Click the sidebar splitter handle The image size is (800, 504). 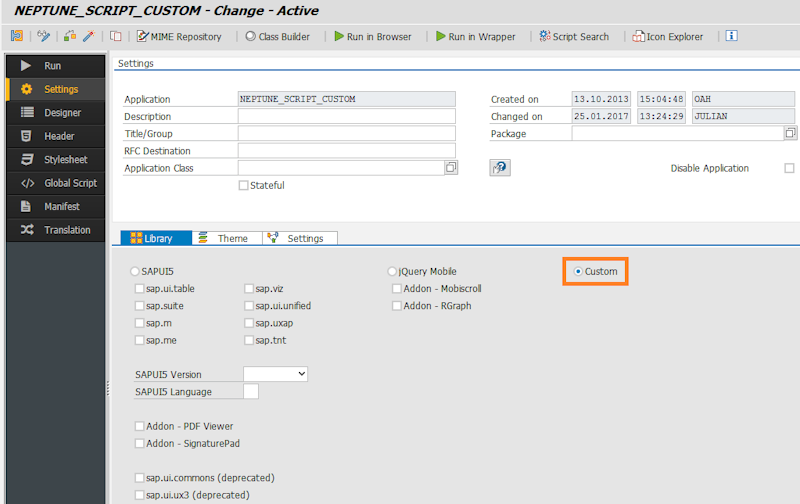[108, 389]
